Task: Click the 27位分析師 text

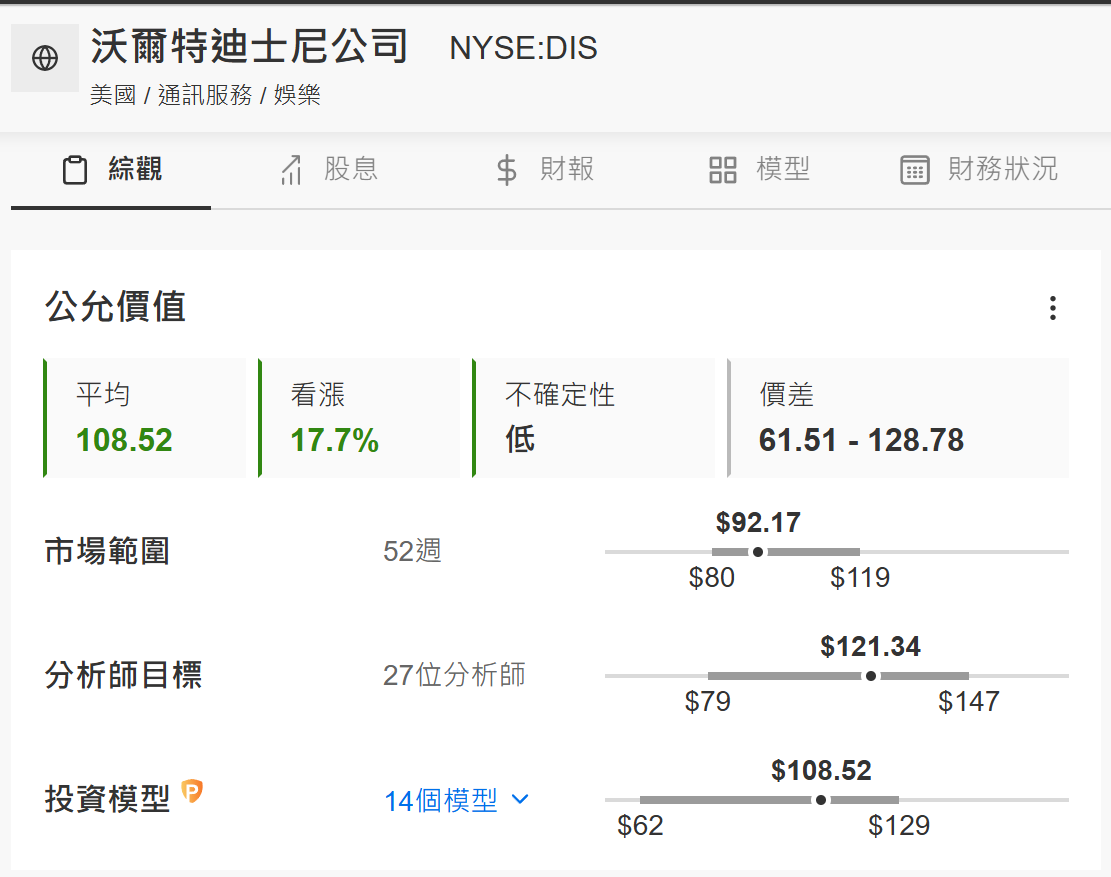Action: click(x=454, y=675)
